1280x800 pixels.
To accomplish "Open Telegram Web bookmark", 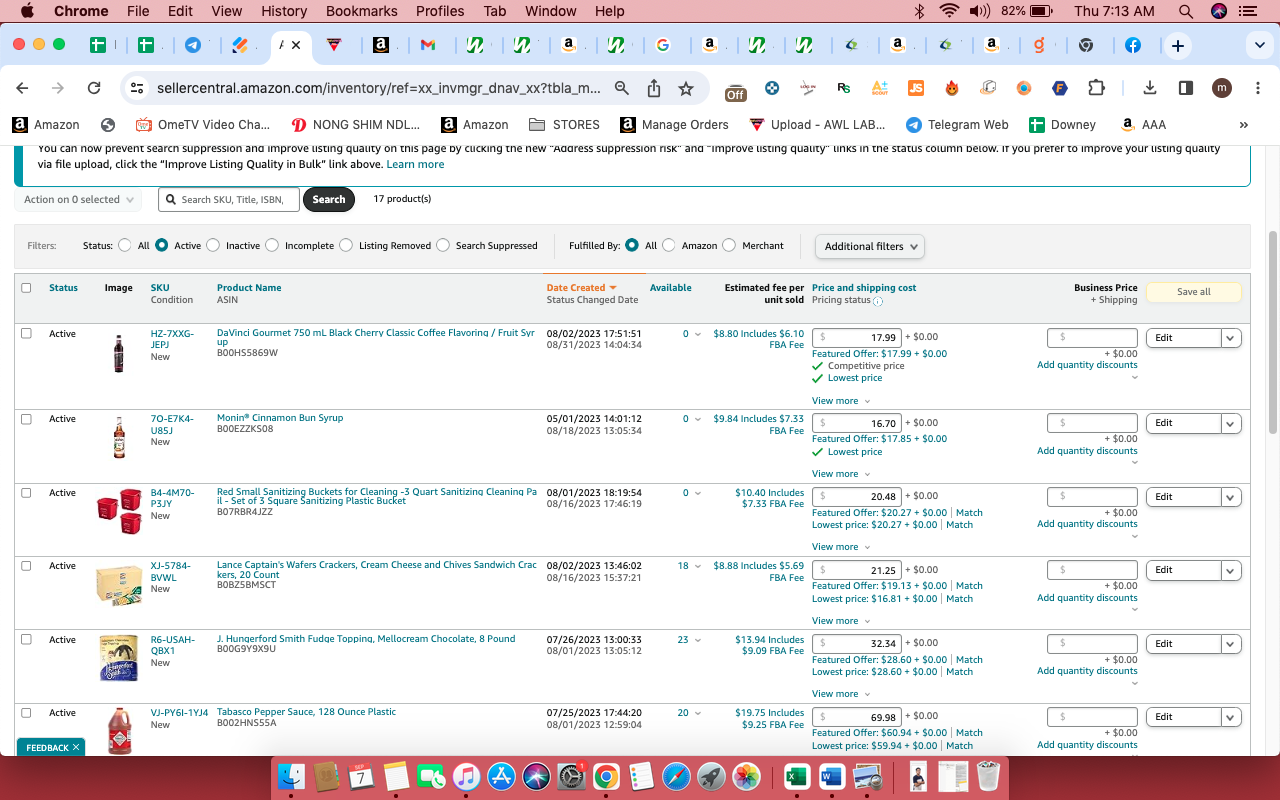I will (x=957, y=125).
